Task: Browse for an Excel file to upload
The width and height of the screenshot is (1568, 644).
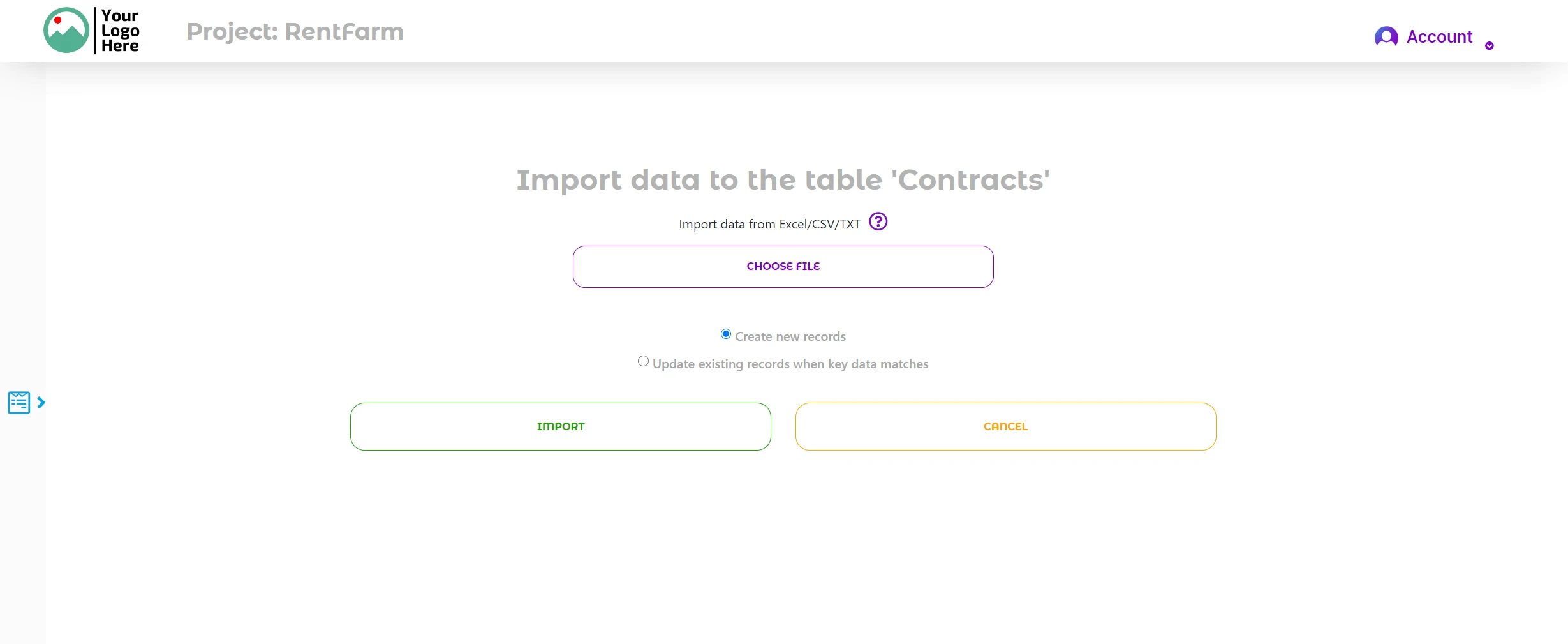Action: tap(783, 266)
